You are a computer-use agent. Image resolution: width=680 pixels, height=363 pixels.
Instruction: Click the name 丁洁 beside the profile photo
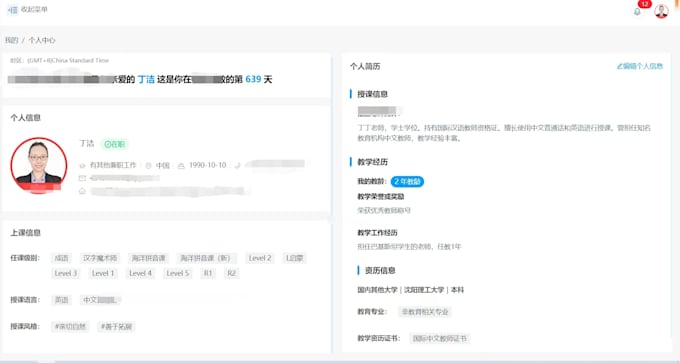click(87, 144)
